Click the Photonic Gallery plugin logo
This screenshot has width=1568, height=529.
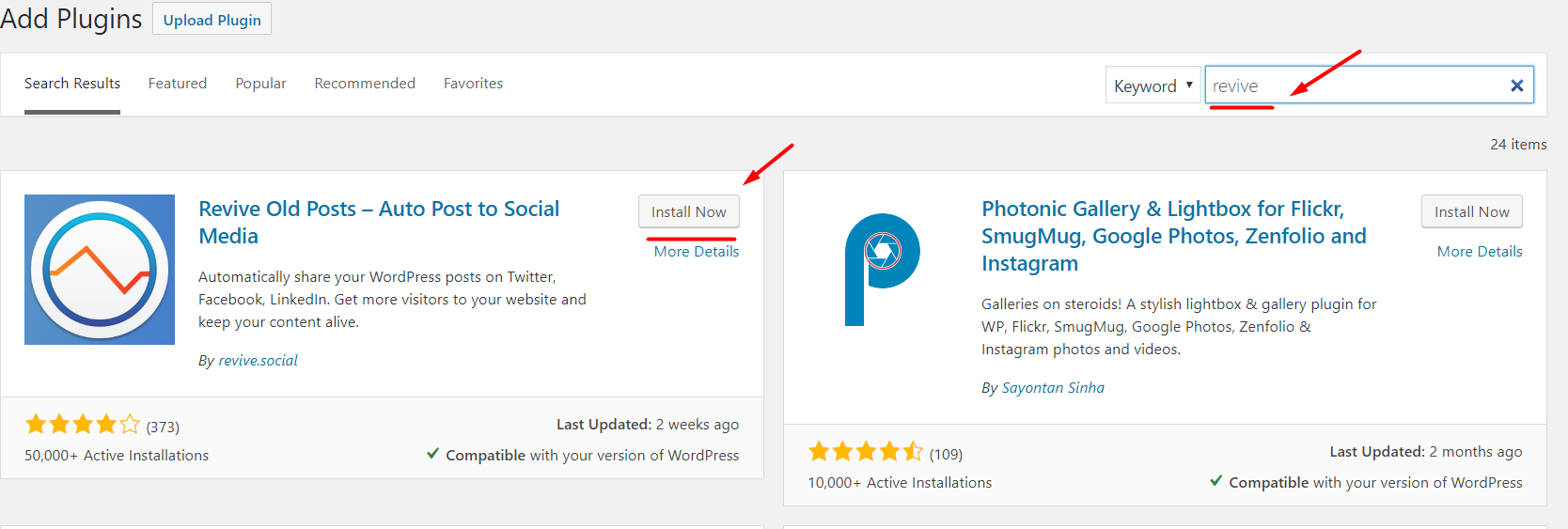(882, 270)
